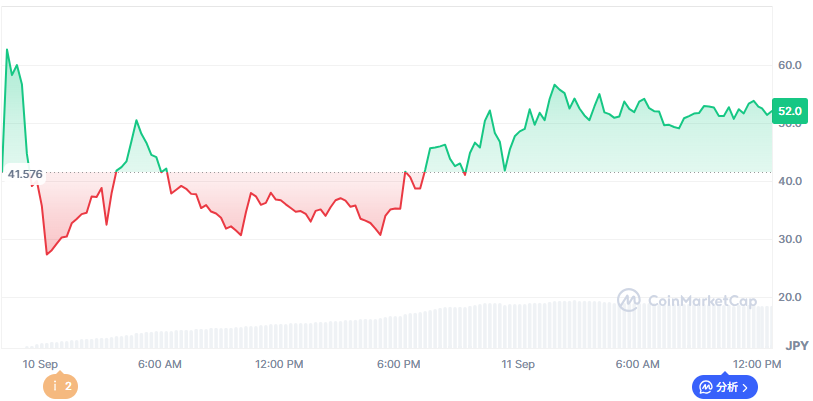The image size is (813, 401).
Task: Click the 41.576 baseline price label
Action: [25, 174]
